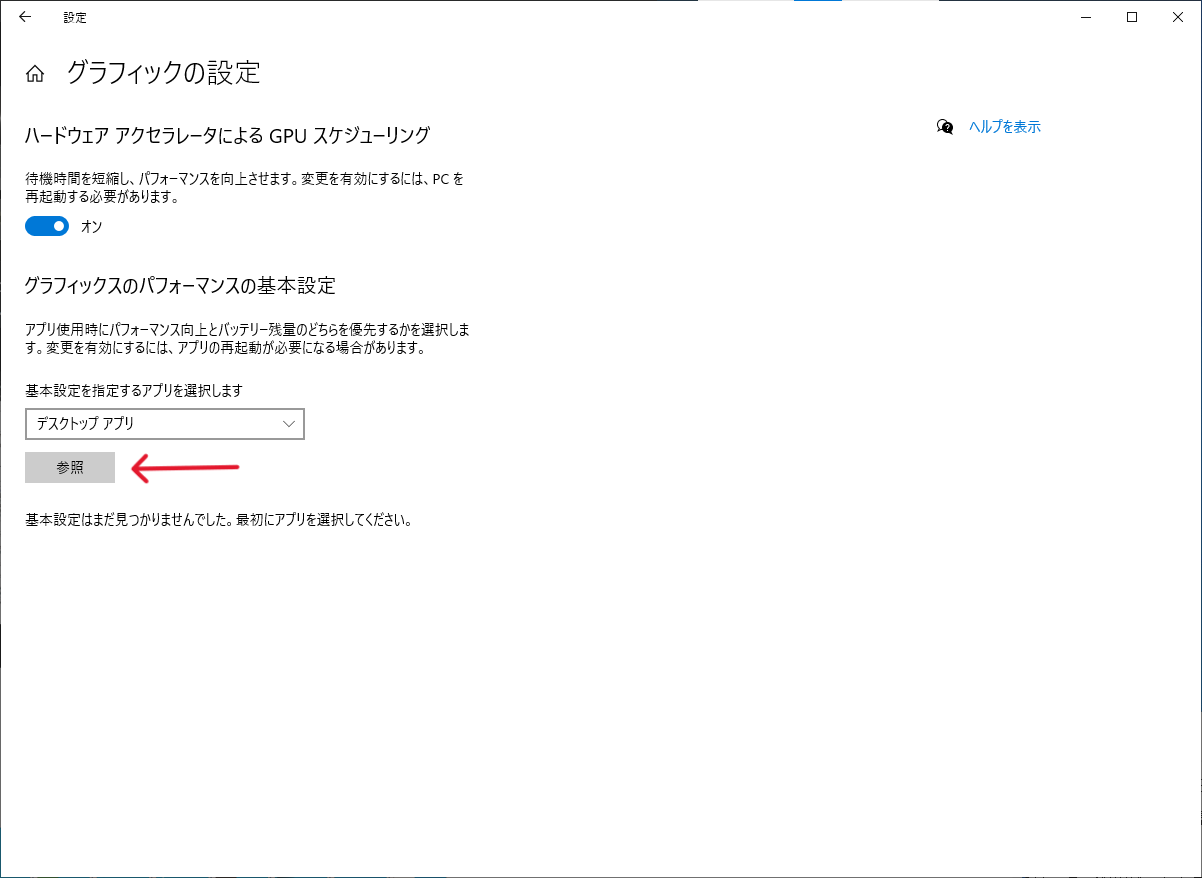The width and height of the screenshot is (1202, 878).
Task: Click the 設定 window title text
Action: tap(75, 18)
